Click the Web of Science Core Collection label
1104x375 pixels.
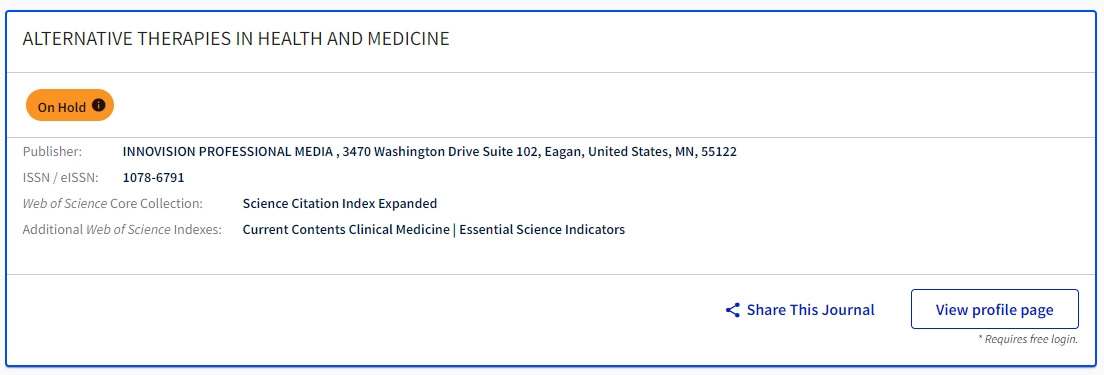[x=113, y=203]
